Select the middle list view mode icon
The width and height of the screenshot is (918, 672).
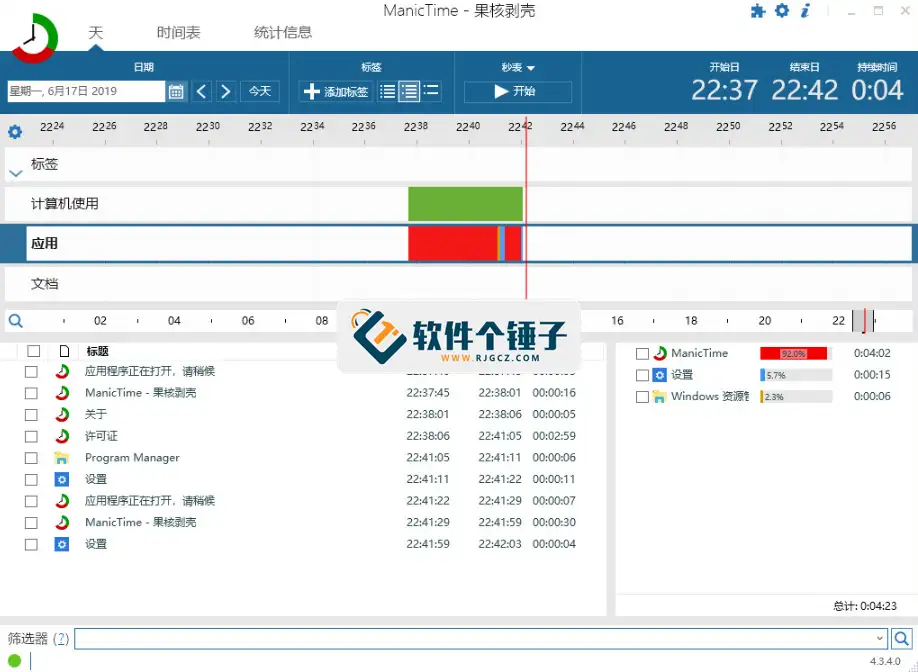pyautogui.click(x=409, y=91)
